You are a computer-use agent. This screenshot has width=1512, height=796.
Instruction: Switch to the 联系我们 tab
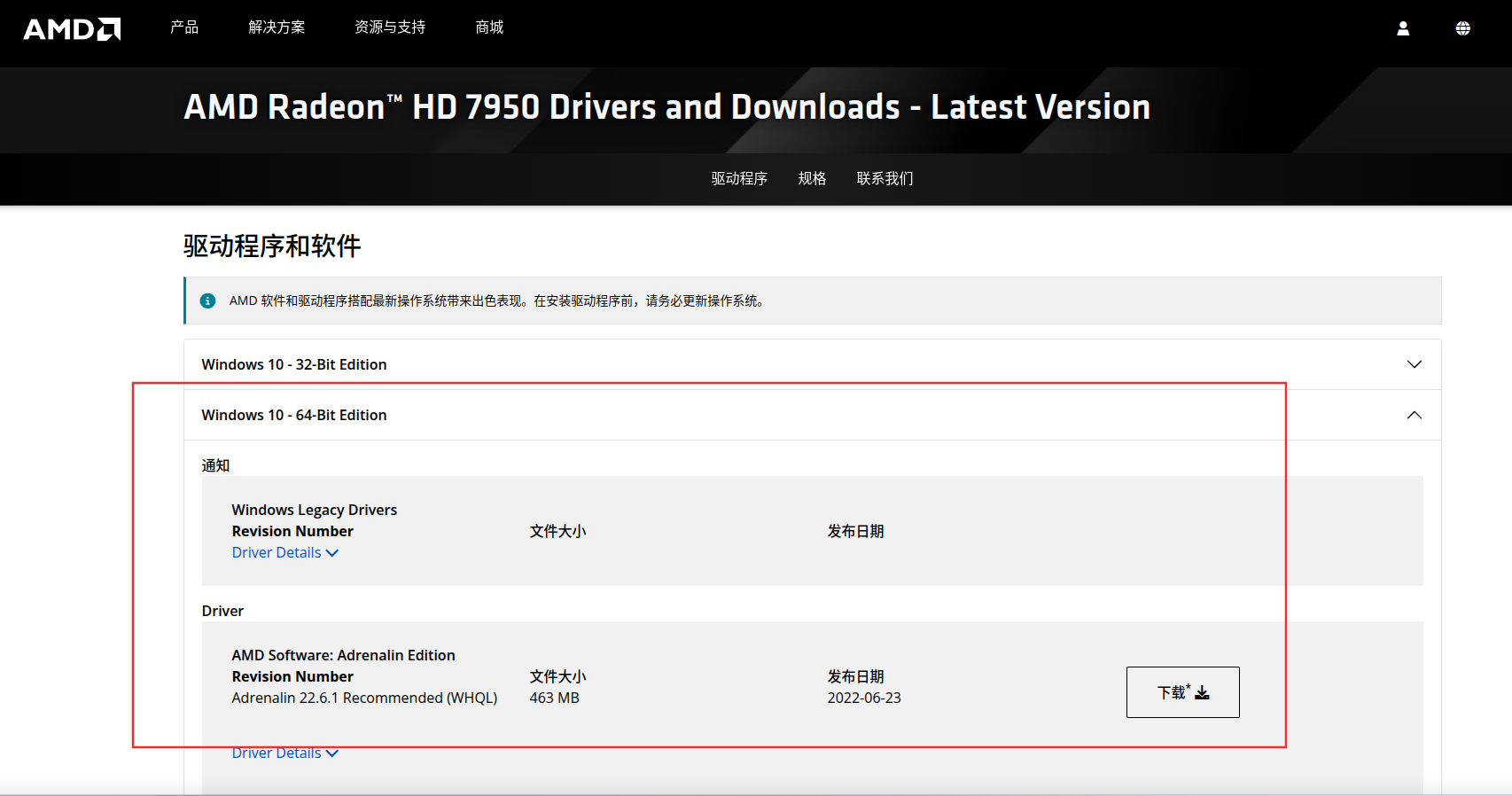click(x=885, y=178)
